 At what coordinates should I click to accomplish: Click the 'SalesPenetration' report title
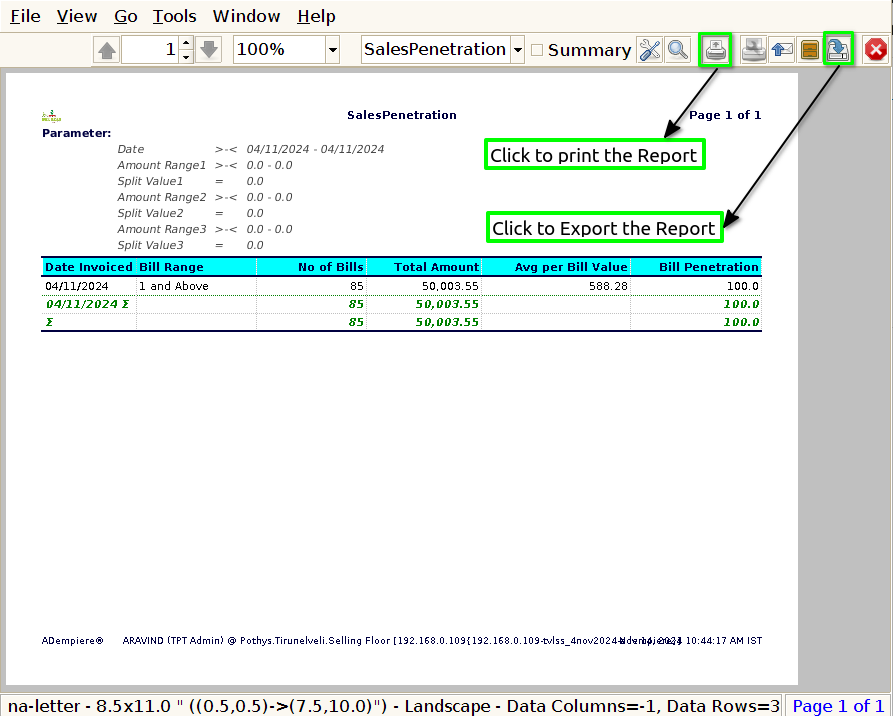pos(402,115)
